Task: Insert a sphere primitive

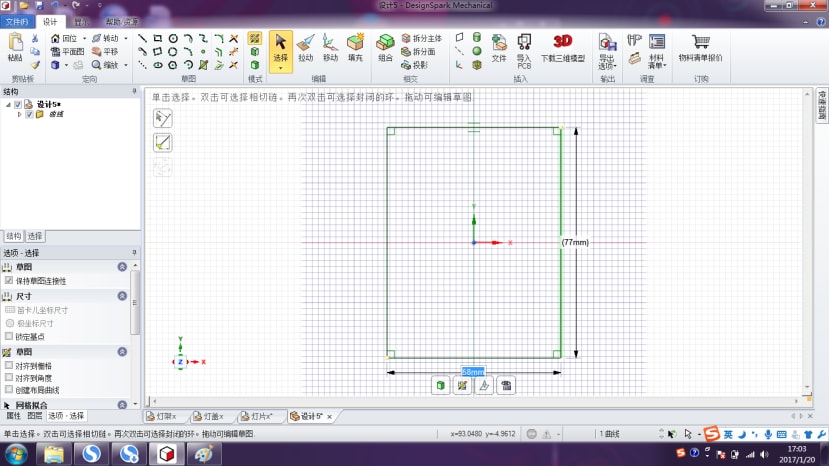Action: tap(477, 51)
